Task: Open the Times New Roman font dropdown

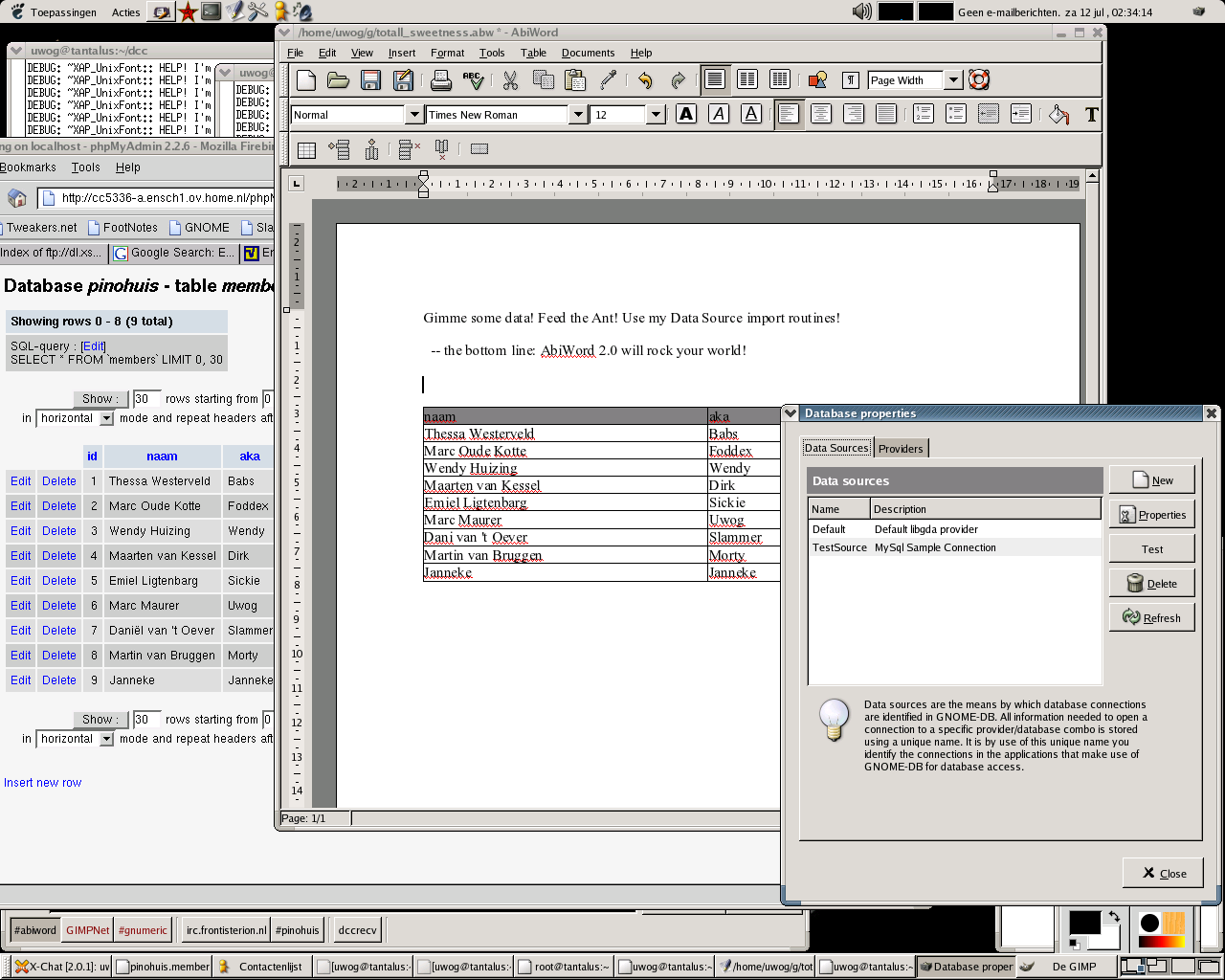Action: click(578, 115)
